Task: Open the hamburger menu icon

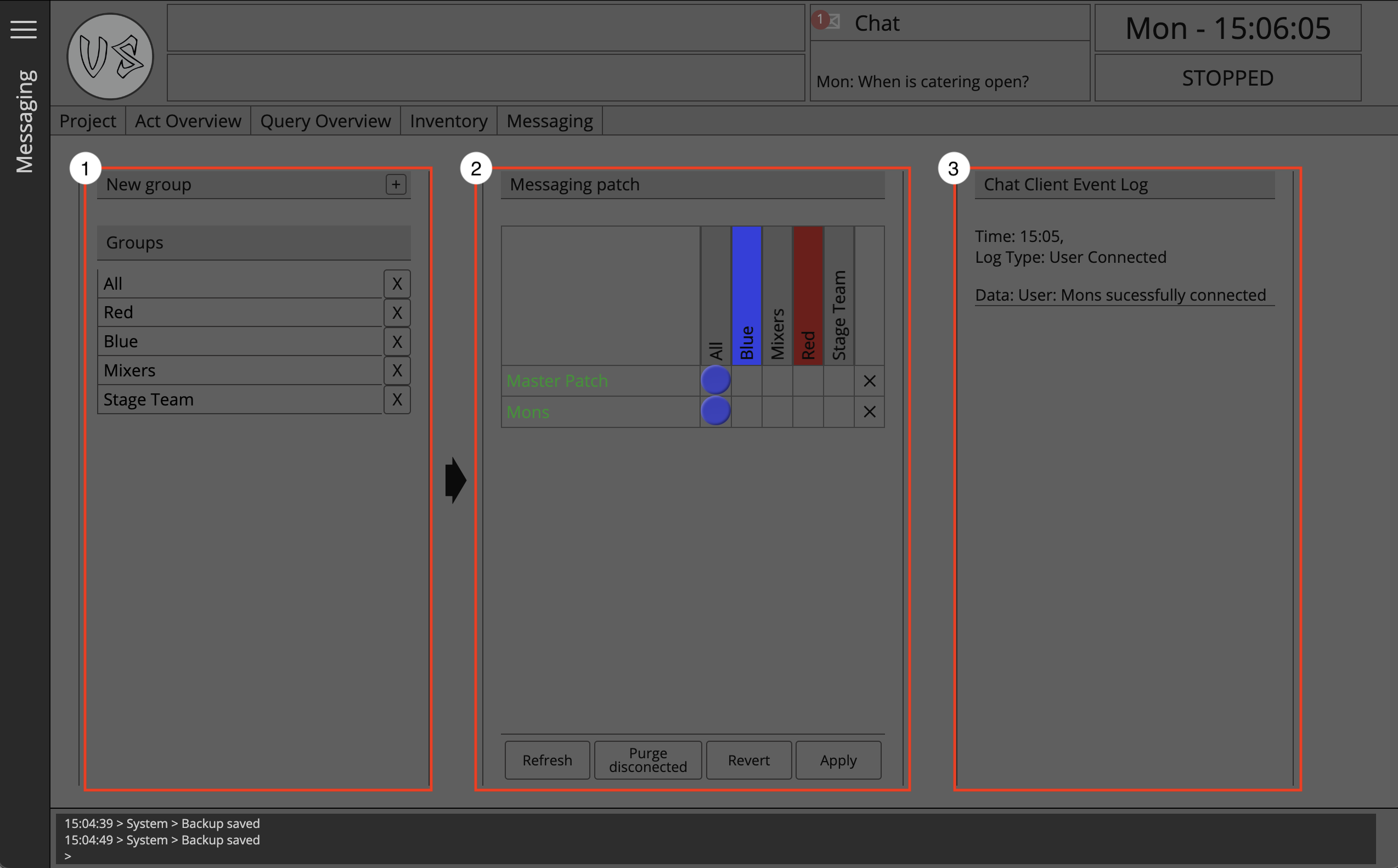Action: [24, 29]
